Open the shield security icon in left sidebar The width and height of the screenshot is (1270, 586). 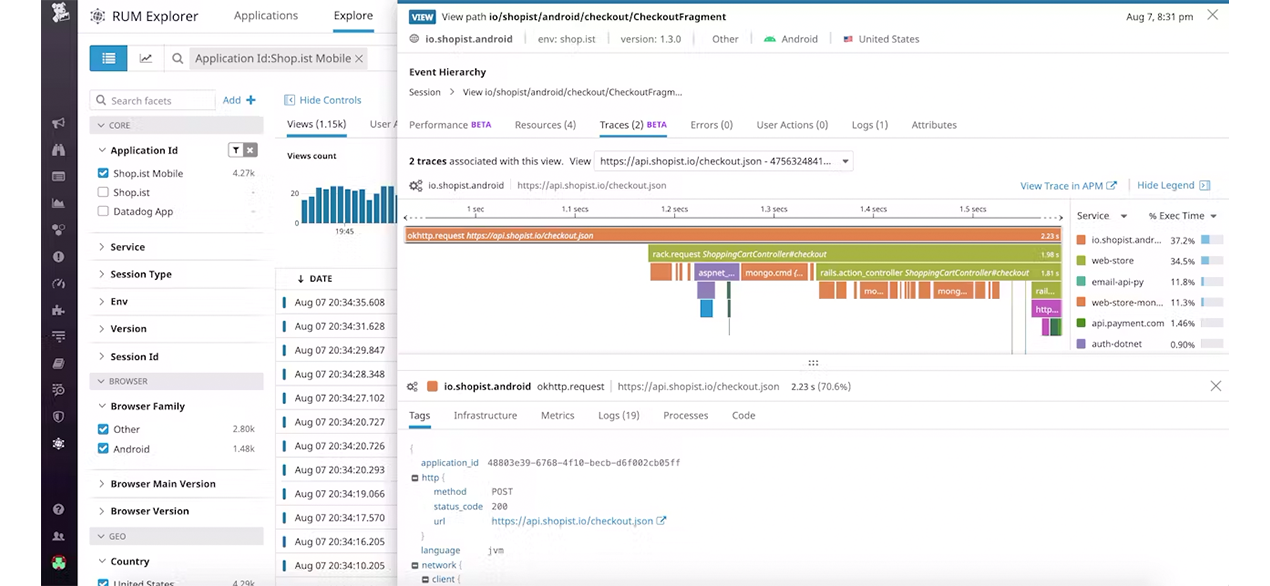click(x=59, y=417)
